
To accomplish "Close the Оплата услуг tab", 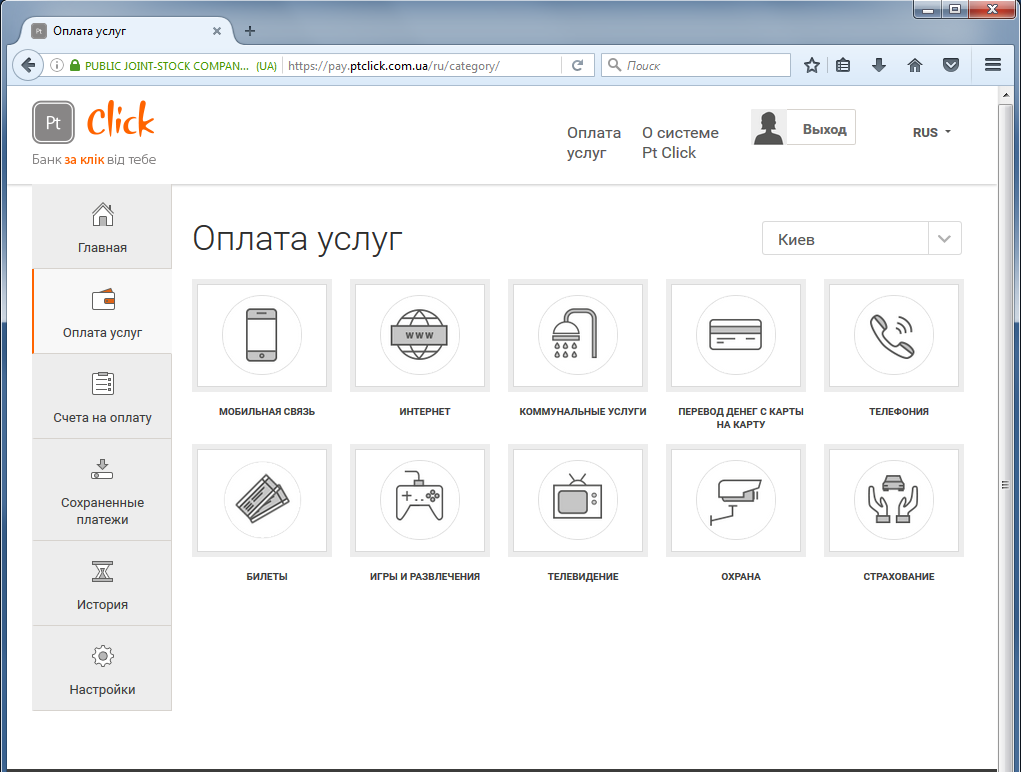I will click(217, 31).
